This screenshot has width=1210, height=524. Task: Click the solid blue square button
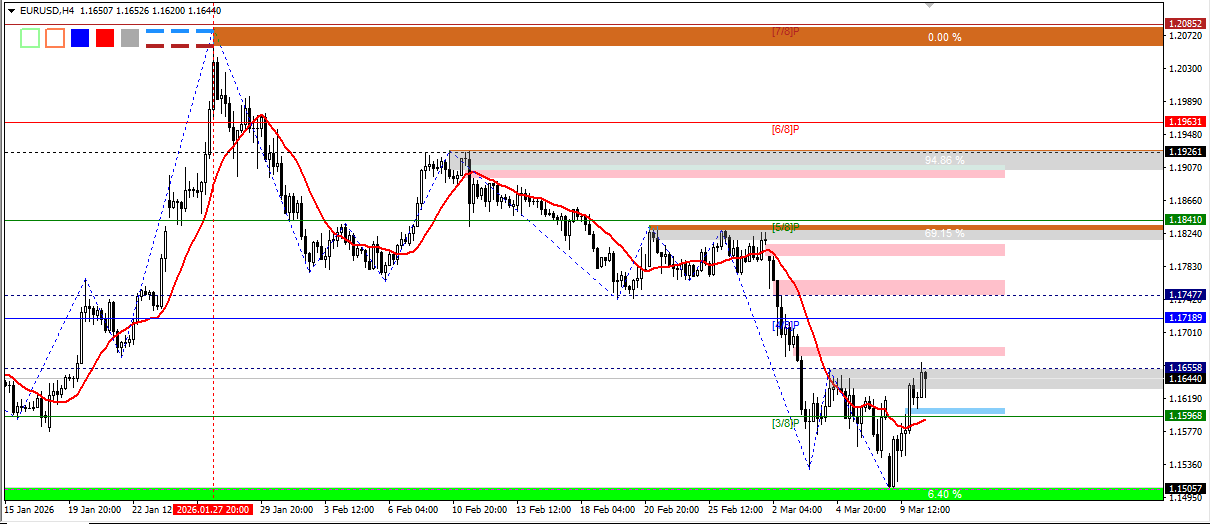point(80,38)
